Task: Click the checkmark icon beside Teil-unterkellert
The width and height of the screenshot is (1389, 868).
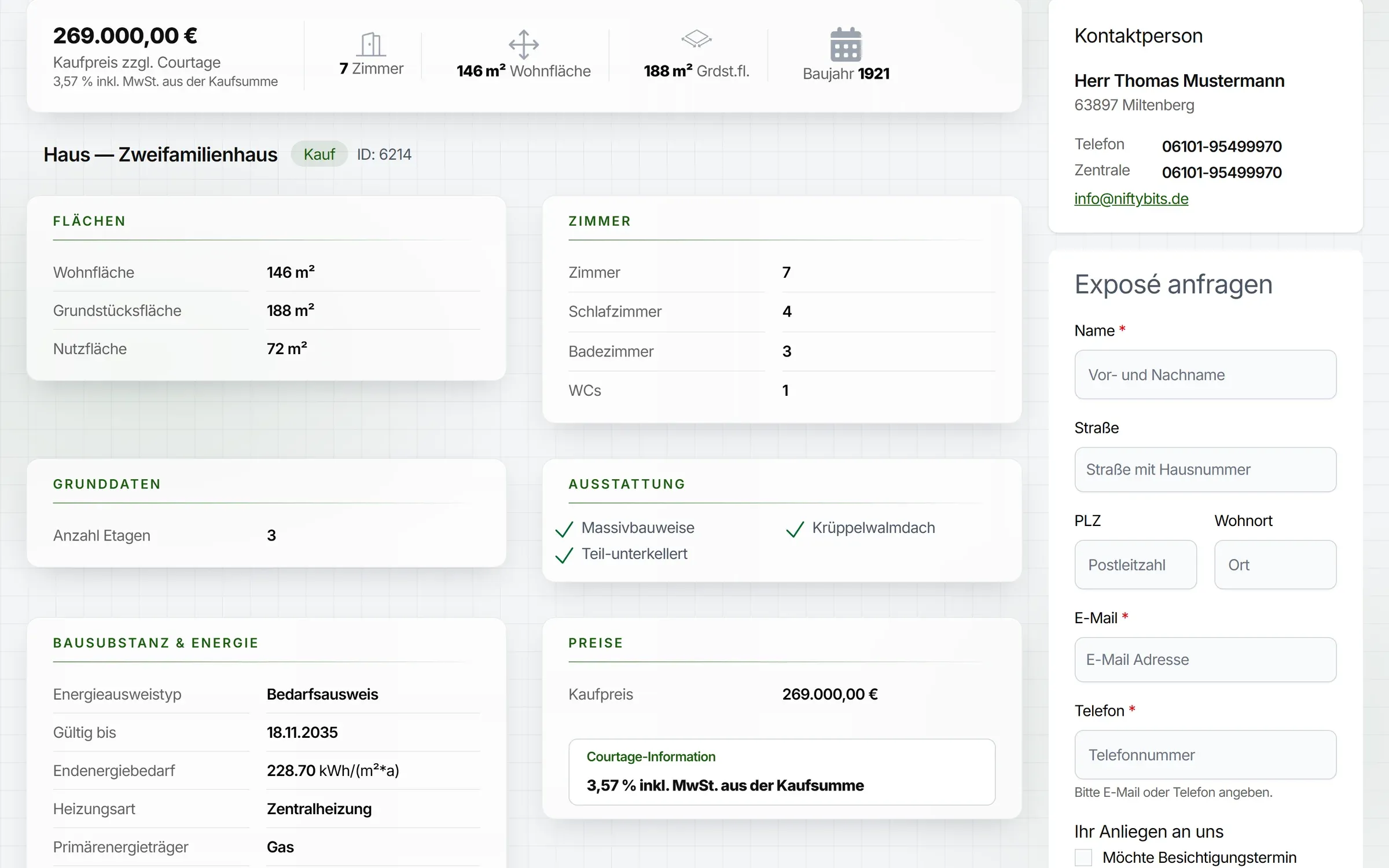Action: pyautogui.click(x=564, y=555)
